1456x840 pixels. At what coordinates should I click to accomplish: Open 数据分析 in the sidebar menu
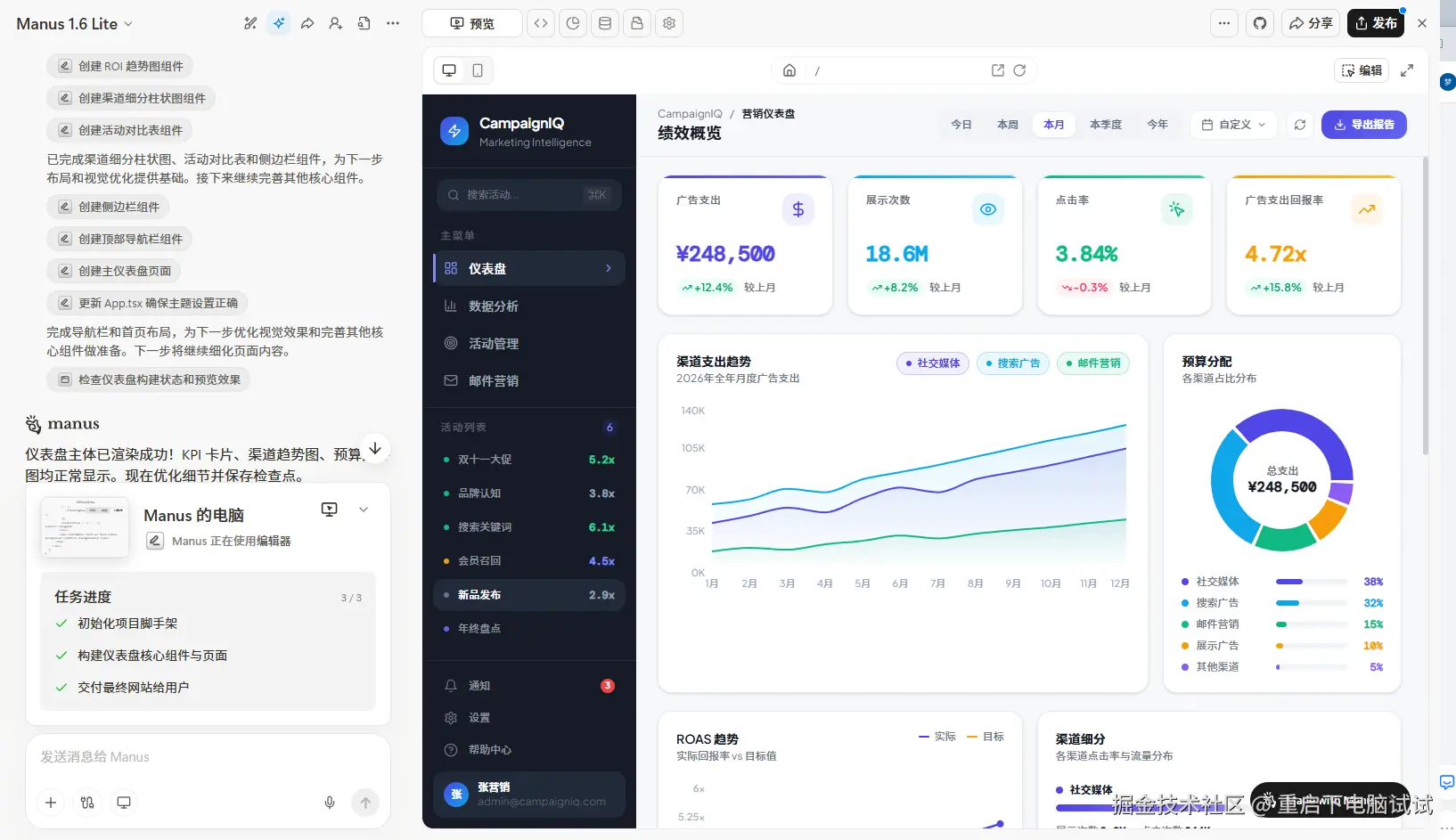point(529,306)
